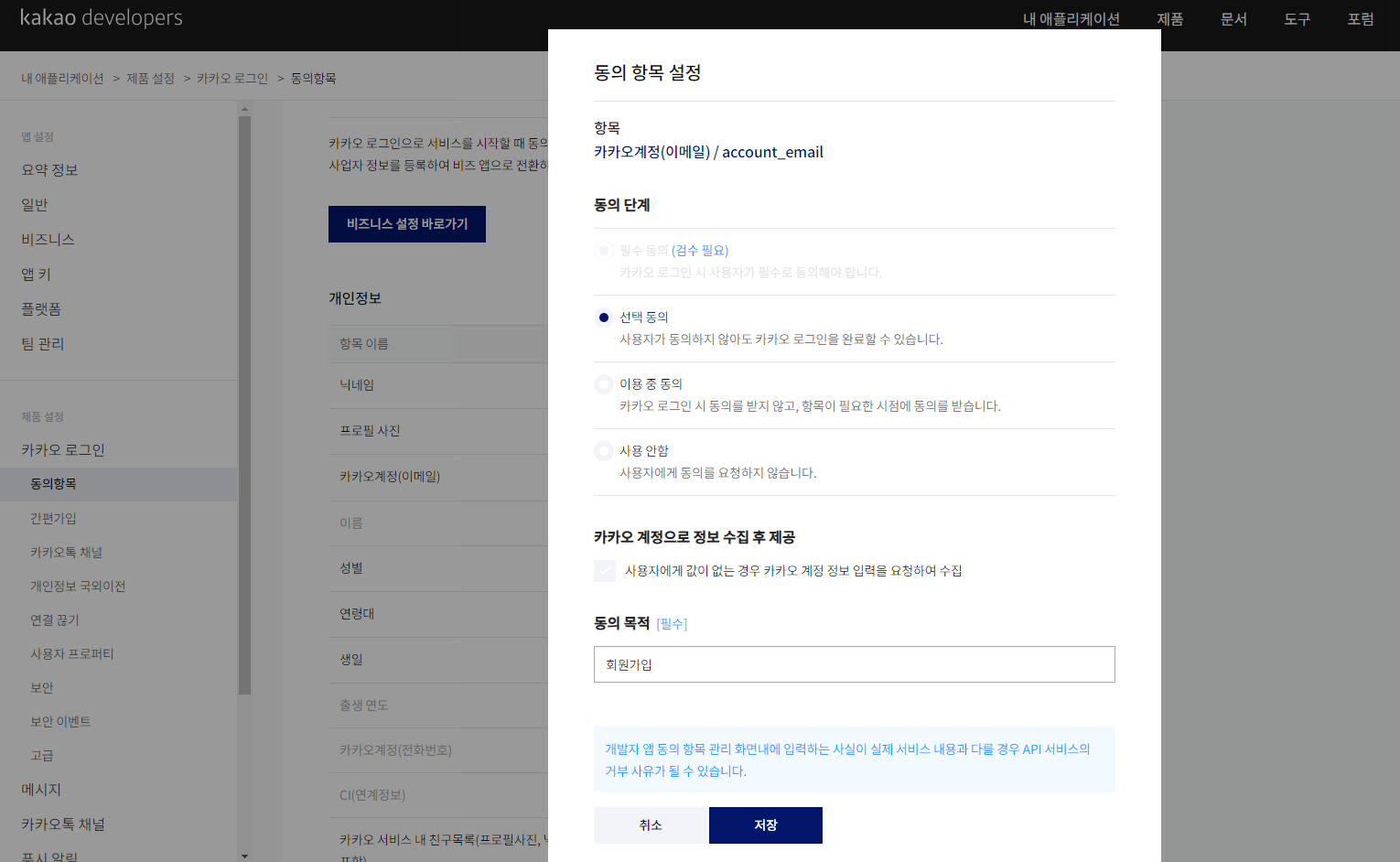The height and width of the screenshot is (862, 1400).
Task: Click sidebar scrollbar down arrow
Action: (x=244, y=856)
